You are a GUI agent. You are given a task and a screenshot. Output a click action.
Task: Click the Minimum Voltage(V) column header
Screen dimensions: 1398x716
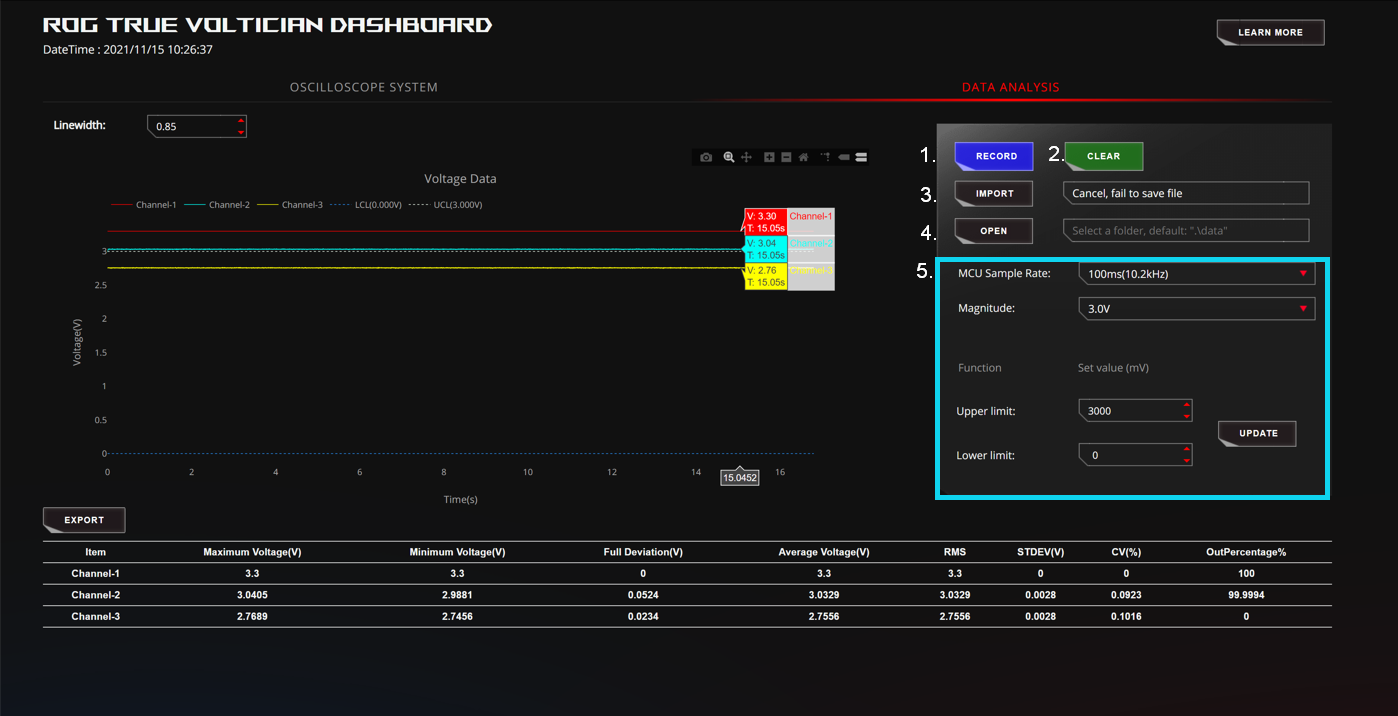[457, 552]
